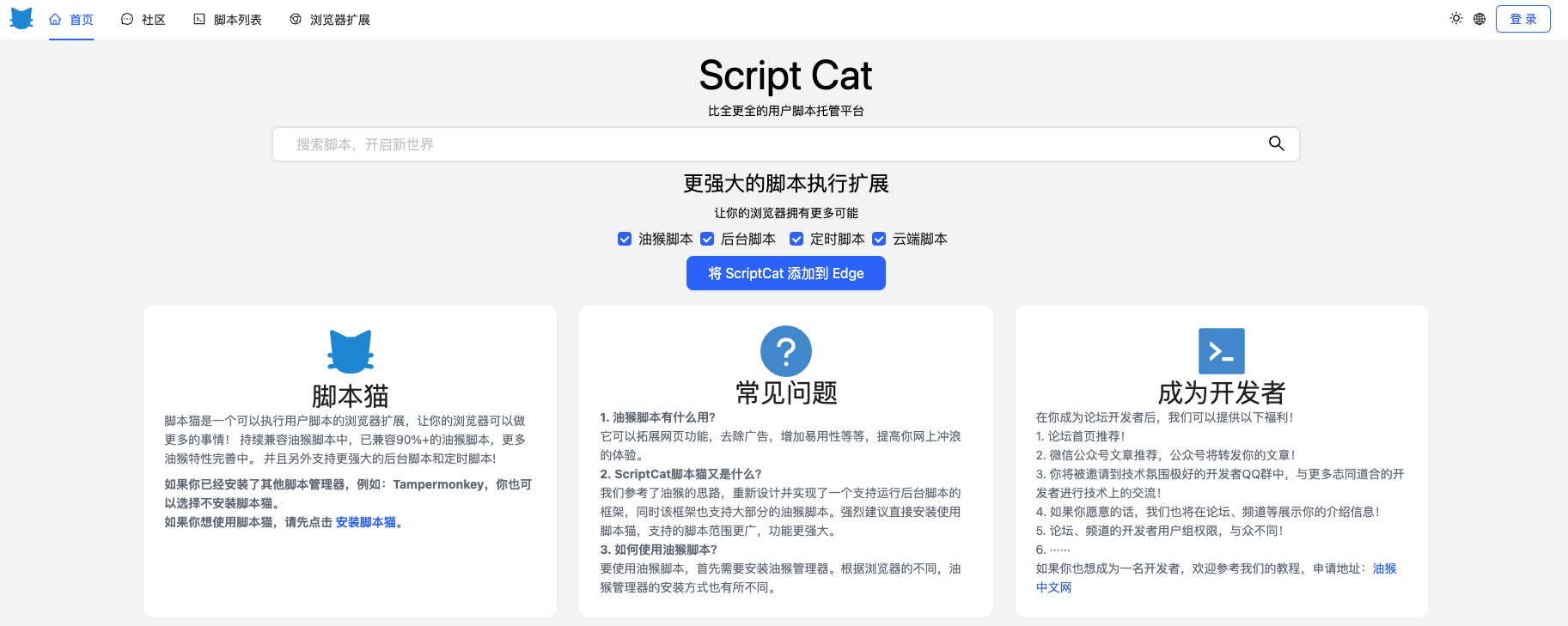Click the 脚本列表 code icon
The height and width of the screenshot is (626, 1568).
tap(199, 19)
